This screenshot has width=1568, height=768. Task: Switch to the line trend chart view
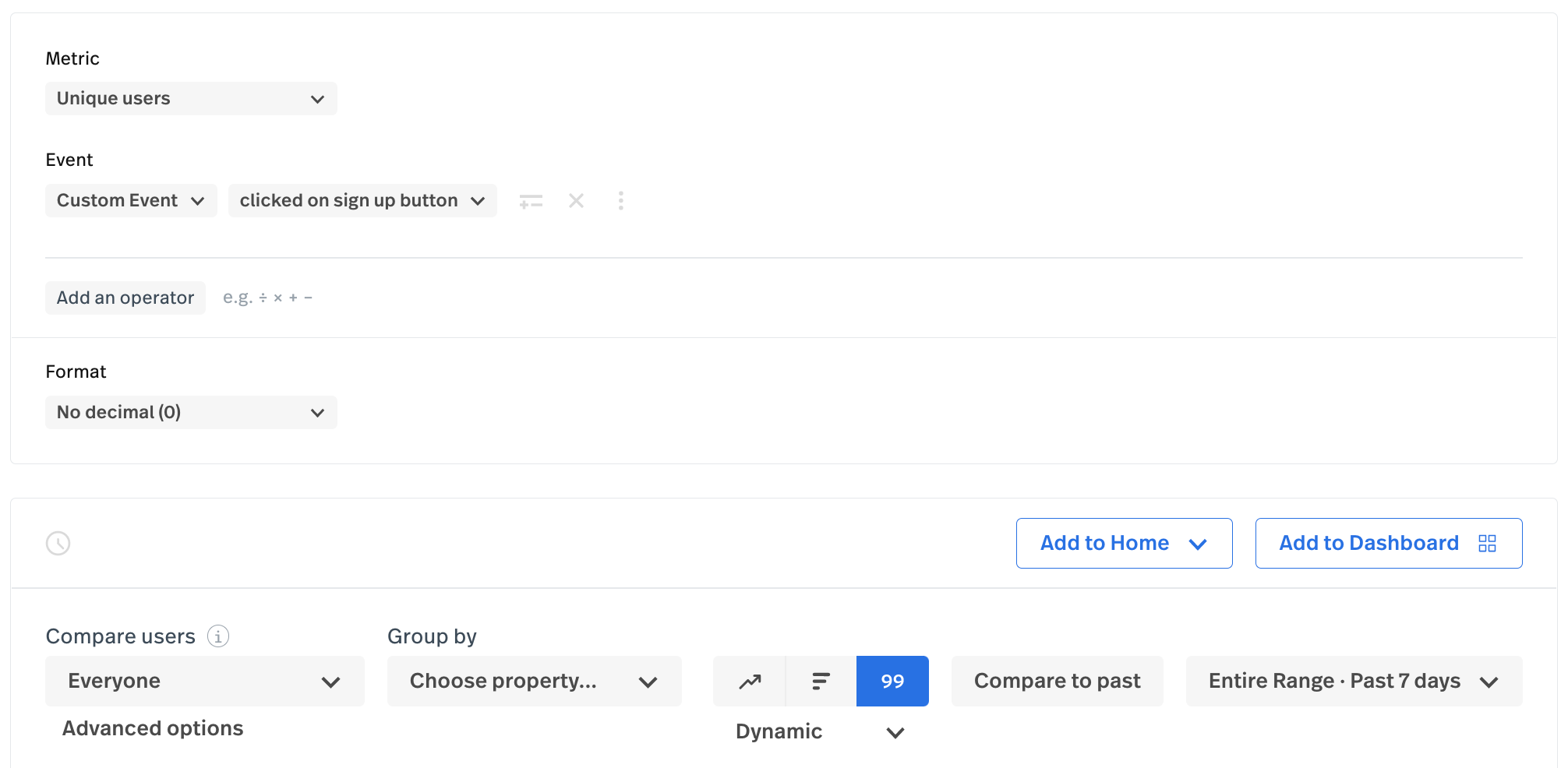pos(750,682)
